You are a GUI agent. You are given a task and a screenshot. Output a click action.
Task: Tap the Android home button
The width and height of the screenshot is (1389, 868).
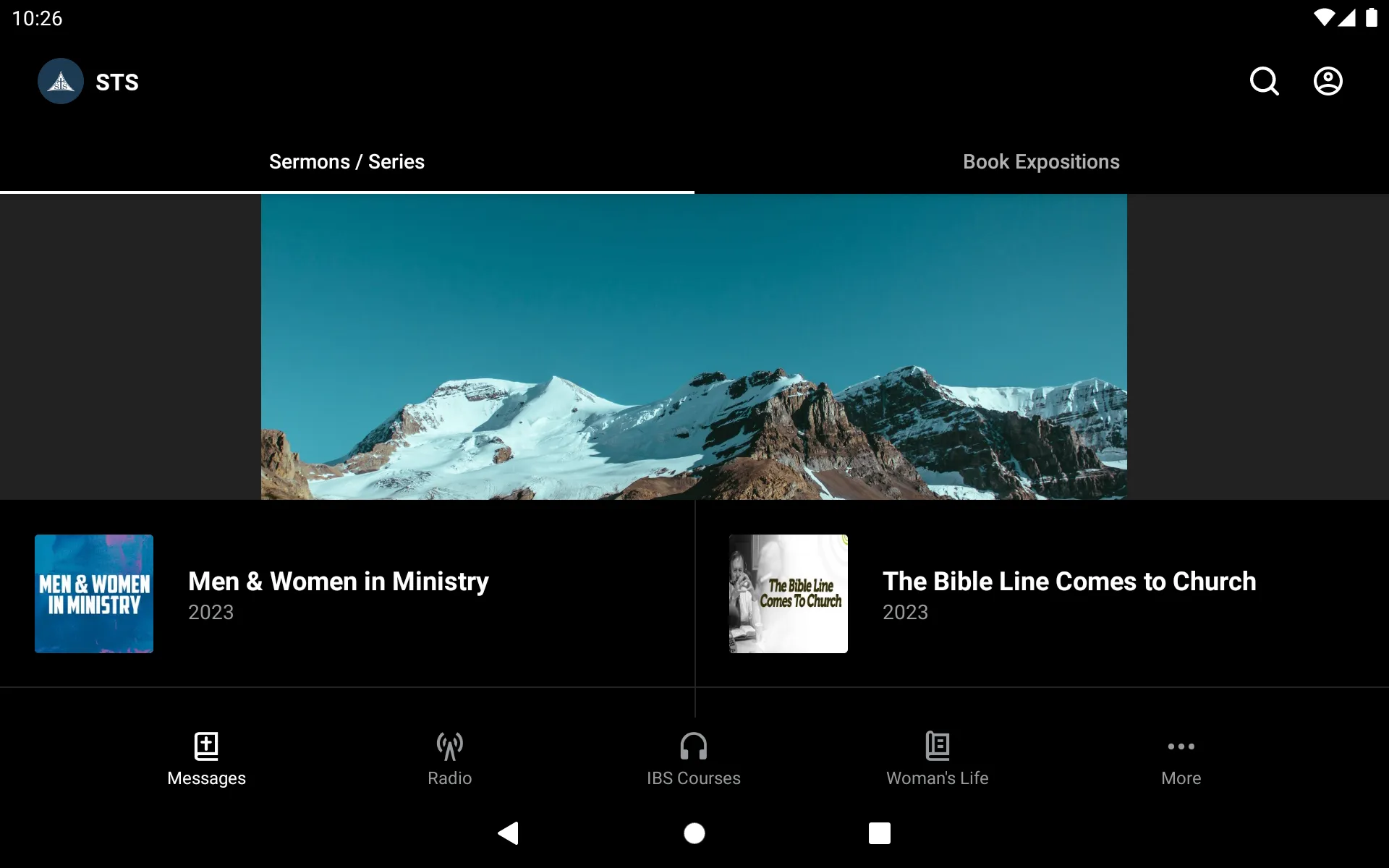(694, 832)
